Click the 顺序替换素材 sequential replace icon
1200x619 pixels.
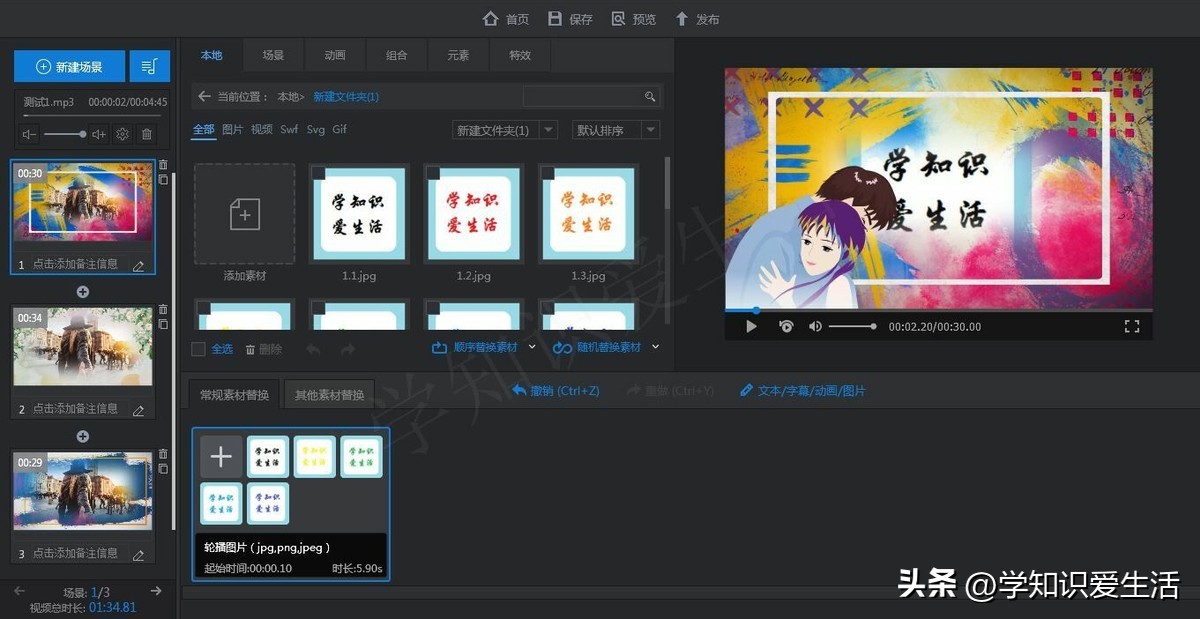tap(440, 347)
